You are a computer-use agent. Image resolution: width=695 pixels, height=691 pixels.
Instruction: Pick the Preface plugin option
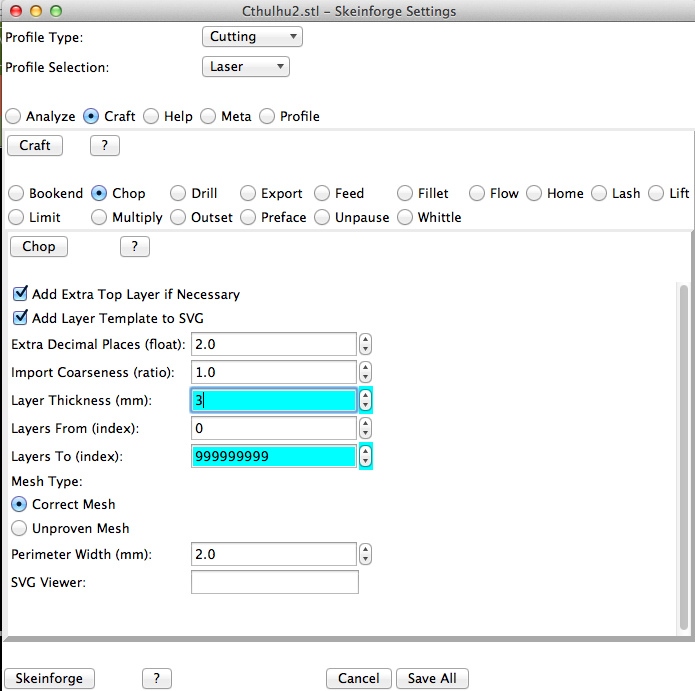[248, 218]
